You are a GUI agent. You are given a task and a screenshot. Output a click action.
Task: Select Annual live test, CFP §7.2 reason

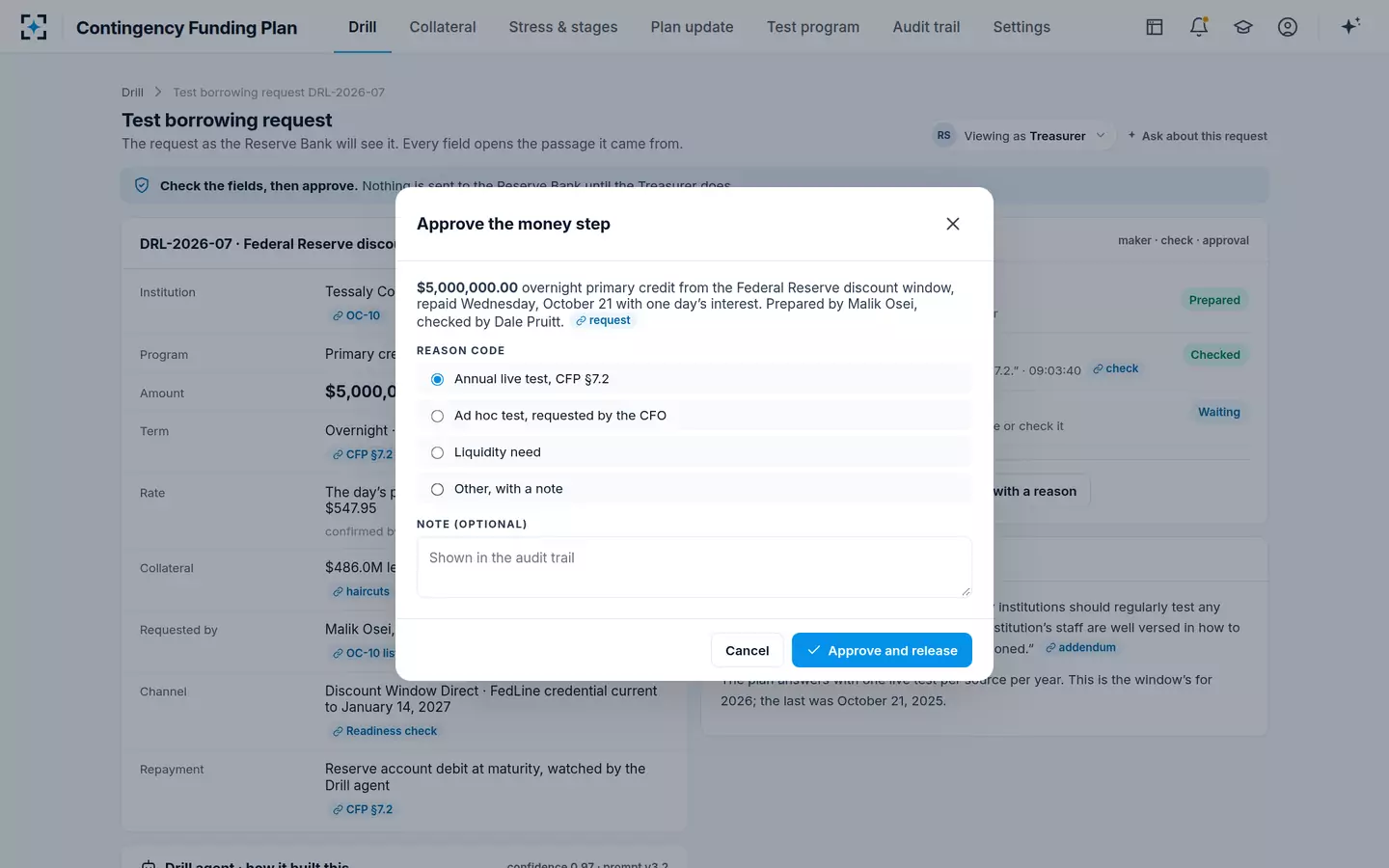click(x=694, y=379)
